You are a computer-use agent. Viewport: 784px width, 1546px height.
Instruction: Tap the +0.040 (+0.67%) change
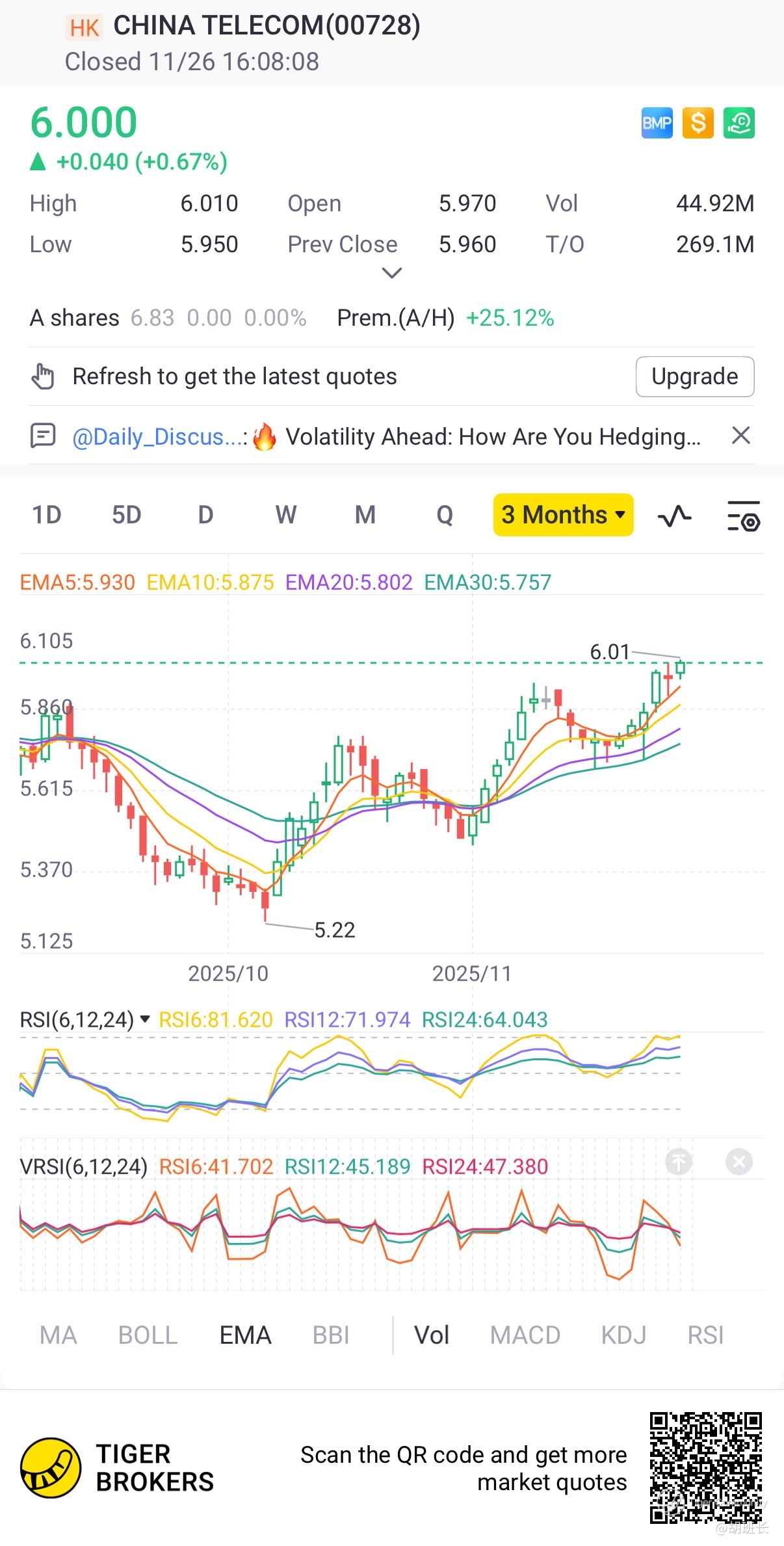coord(142,161)
